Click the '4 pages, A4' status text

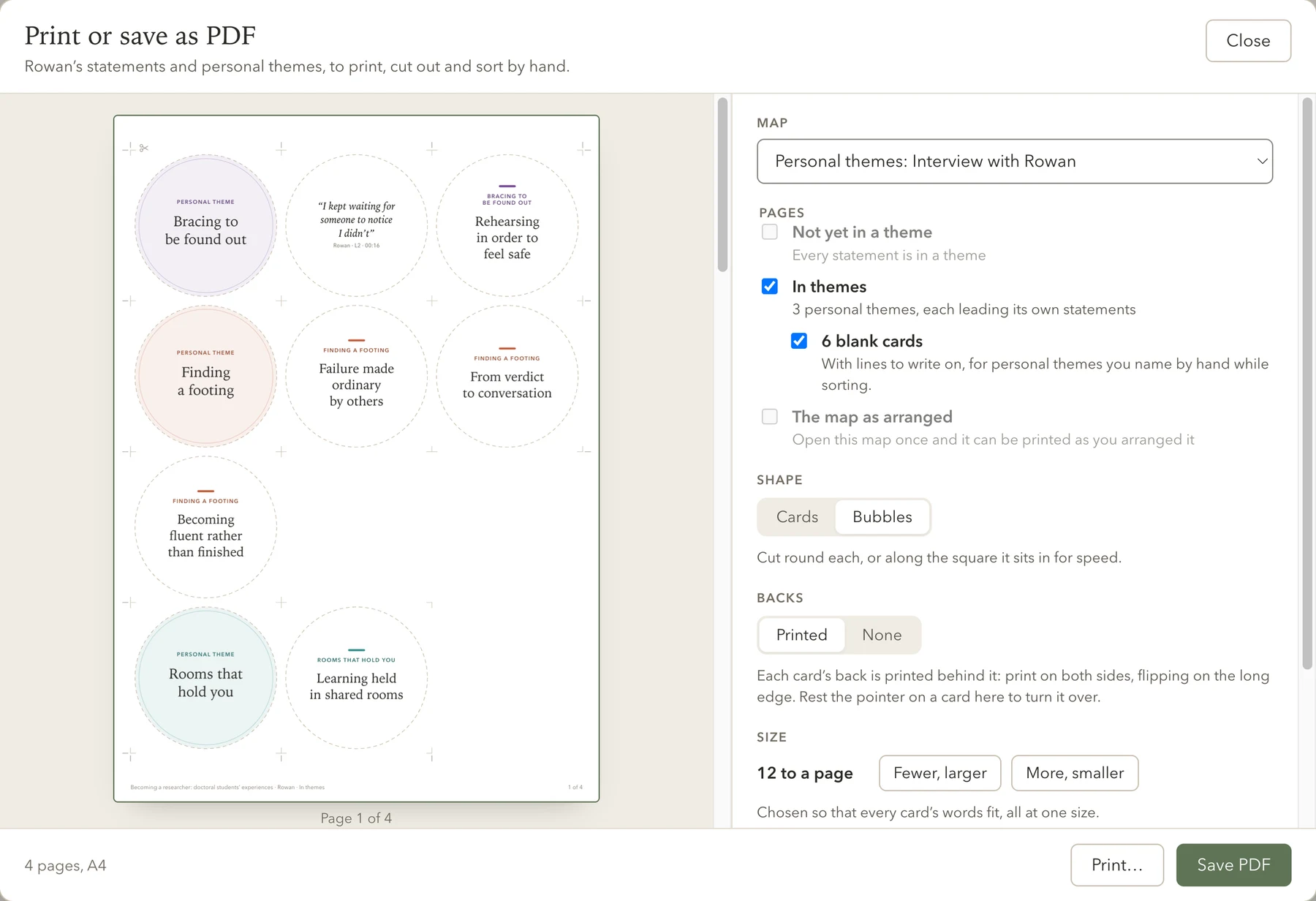click(x=65, y=866)
